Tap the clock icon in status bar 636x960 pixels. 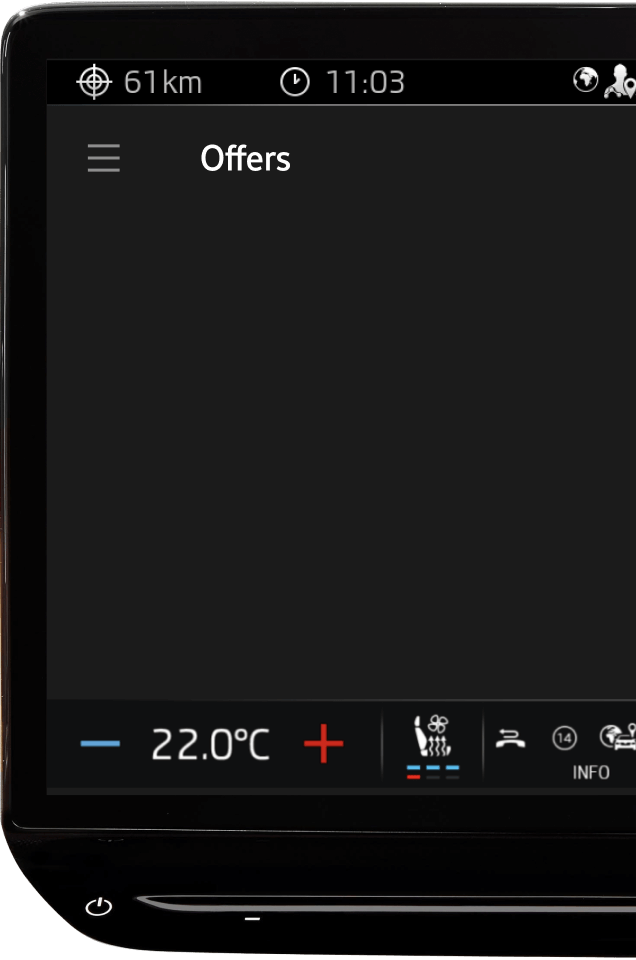pos(294,82)
